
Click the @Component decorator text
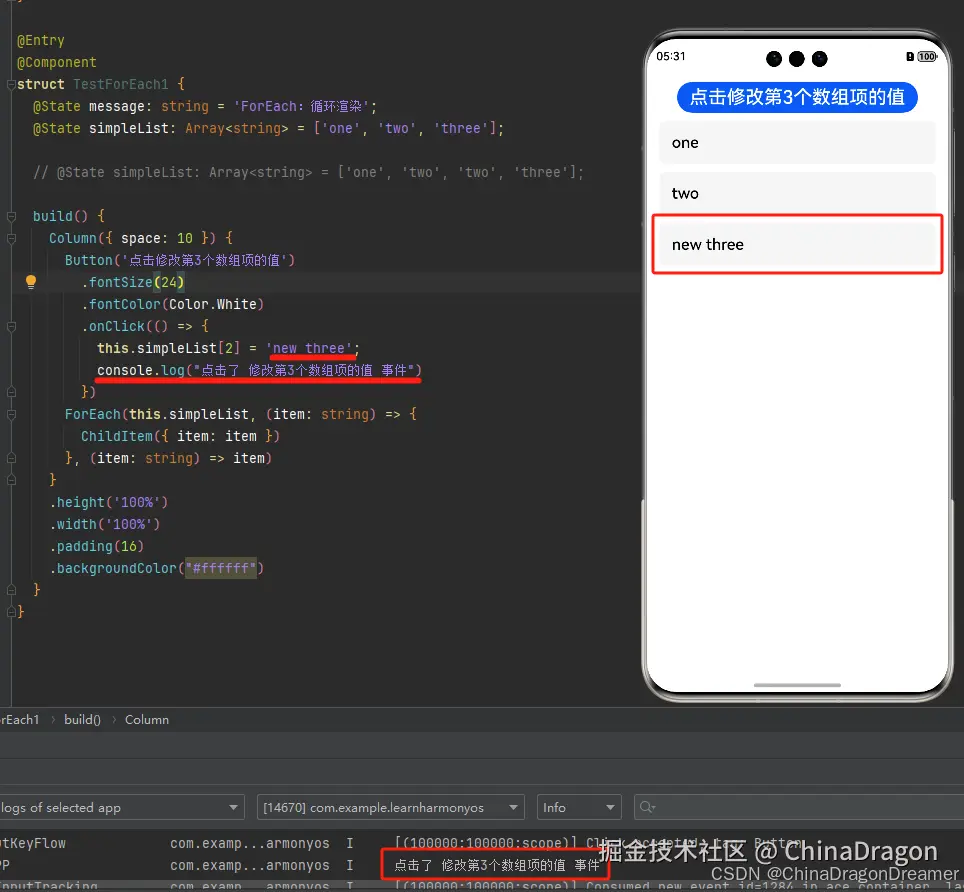tap(57, 63)
